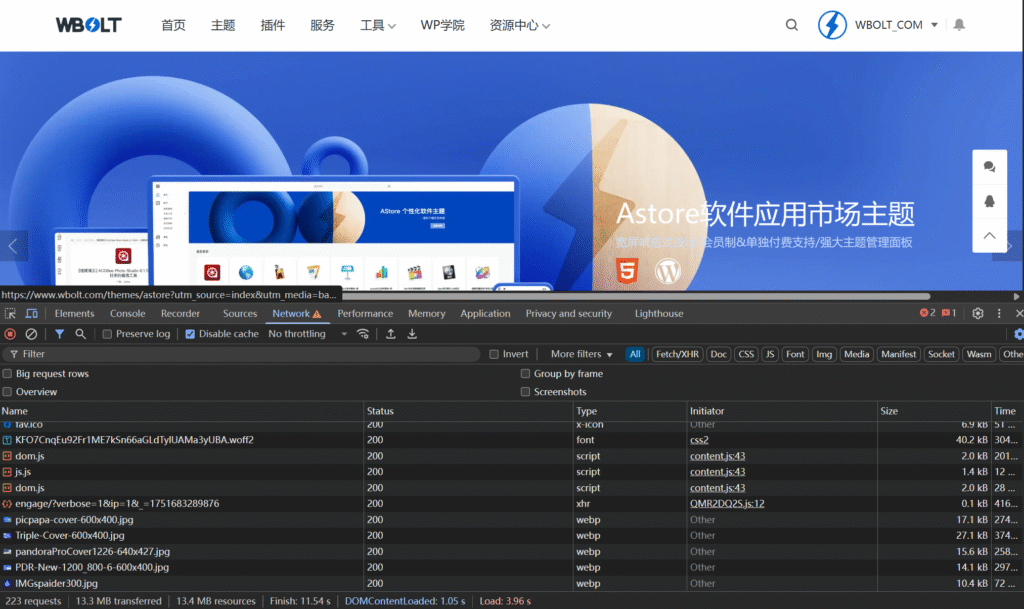This screenshot has height=609, width=1024.
Task: Expand 工具 menu in site nav
Action: (377, 25)
